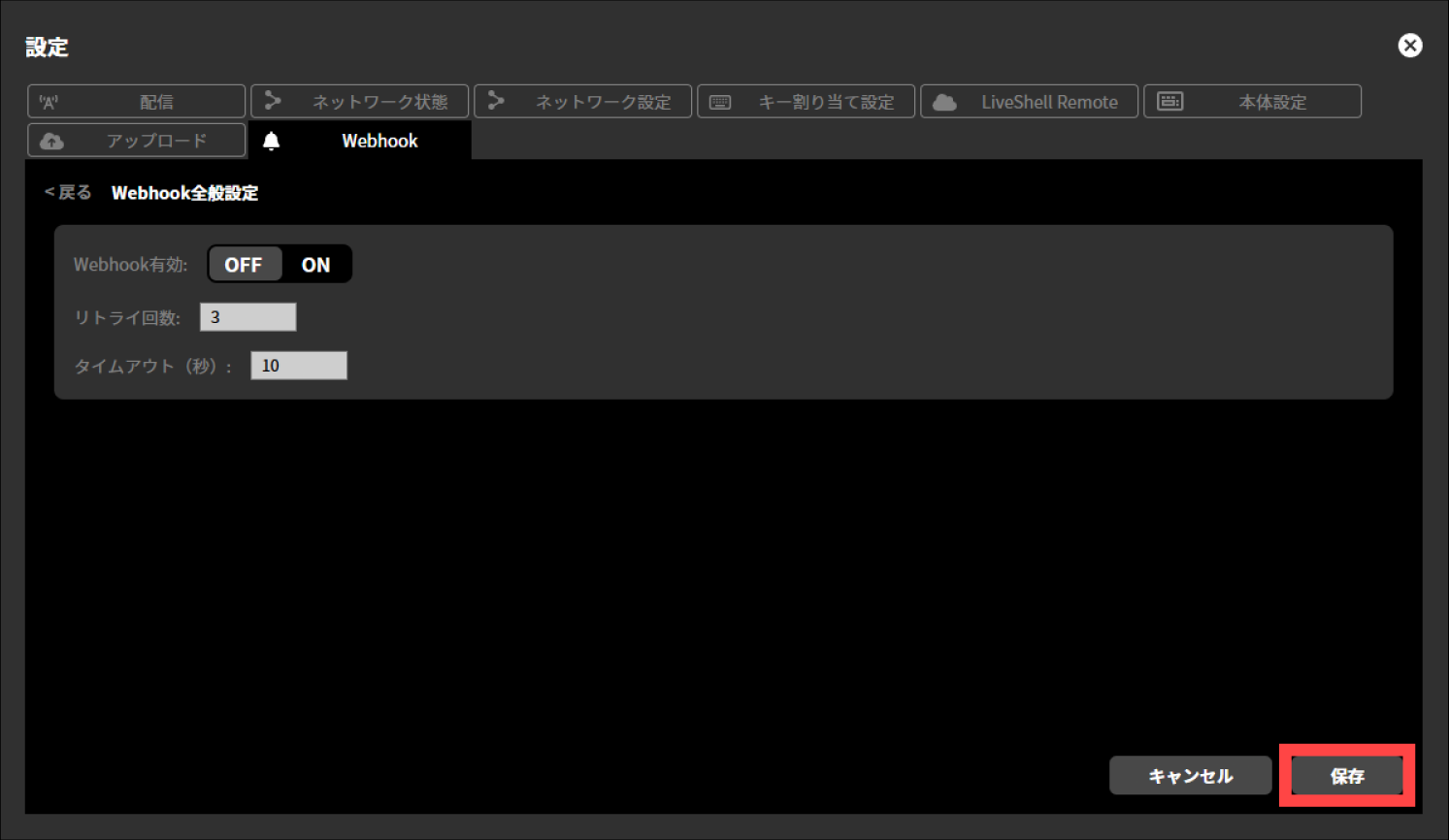Click the network icon on ネットワーク状態 tab
This screenshot has width=1449, height=840.
point(273,101)
